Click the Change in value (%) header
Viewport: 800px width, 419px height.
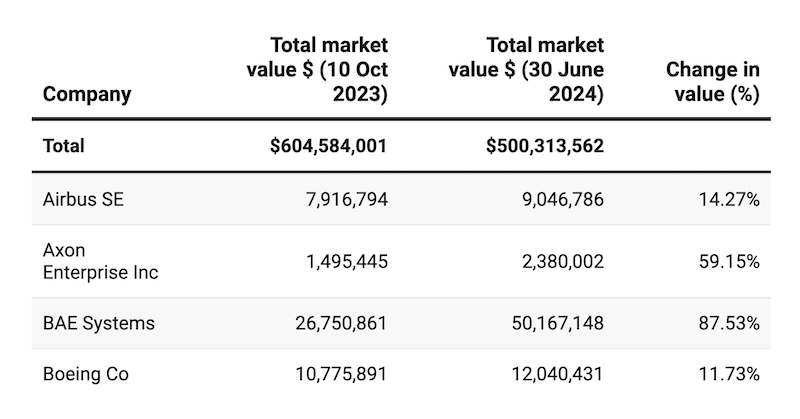click(x=713, y=82)
